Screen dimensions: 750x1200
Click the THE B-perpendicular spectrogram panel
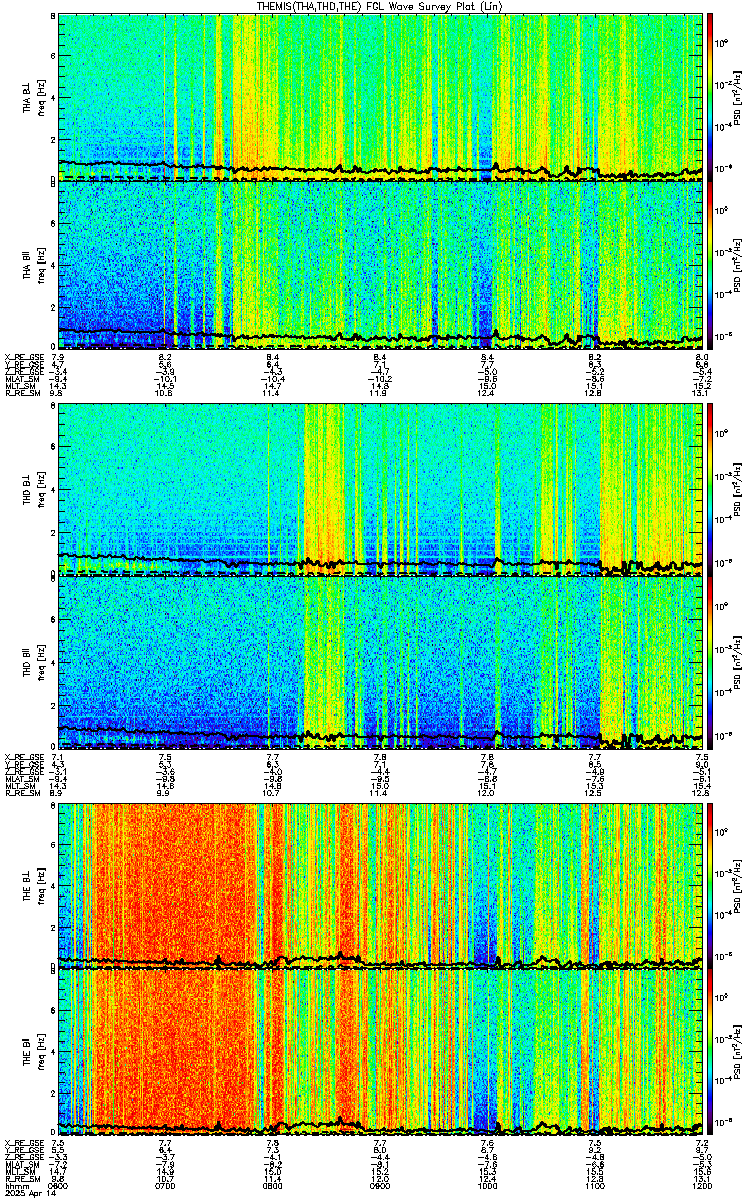click(x=380, y=885)
